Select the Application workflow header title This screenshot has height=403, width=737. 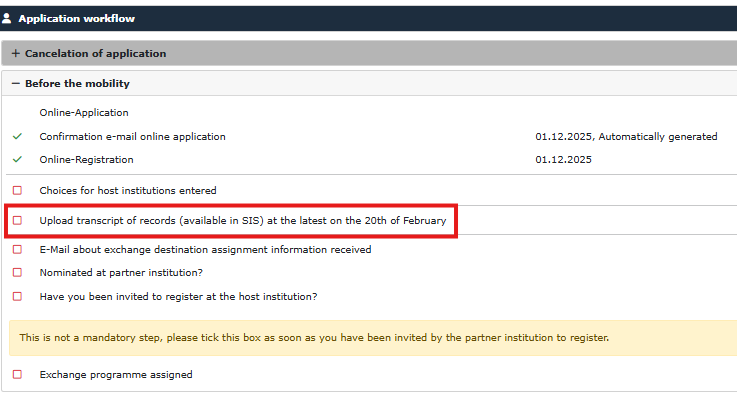coord(76,18)
